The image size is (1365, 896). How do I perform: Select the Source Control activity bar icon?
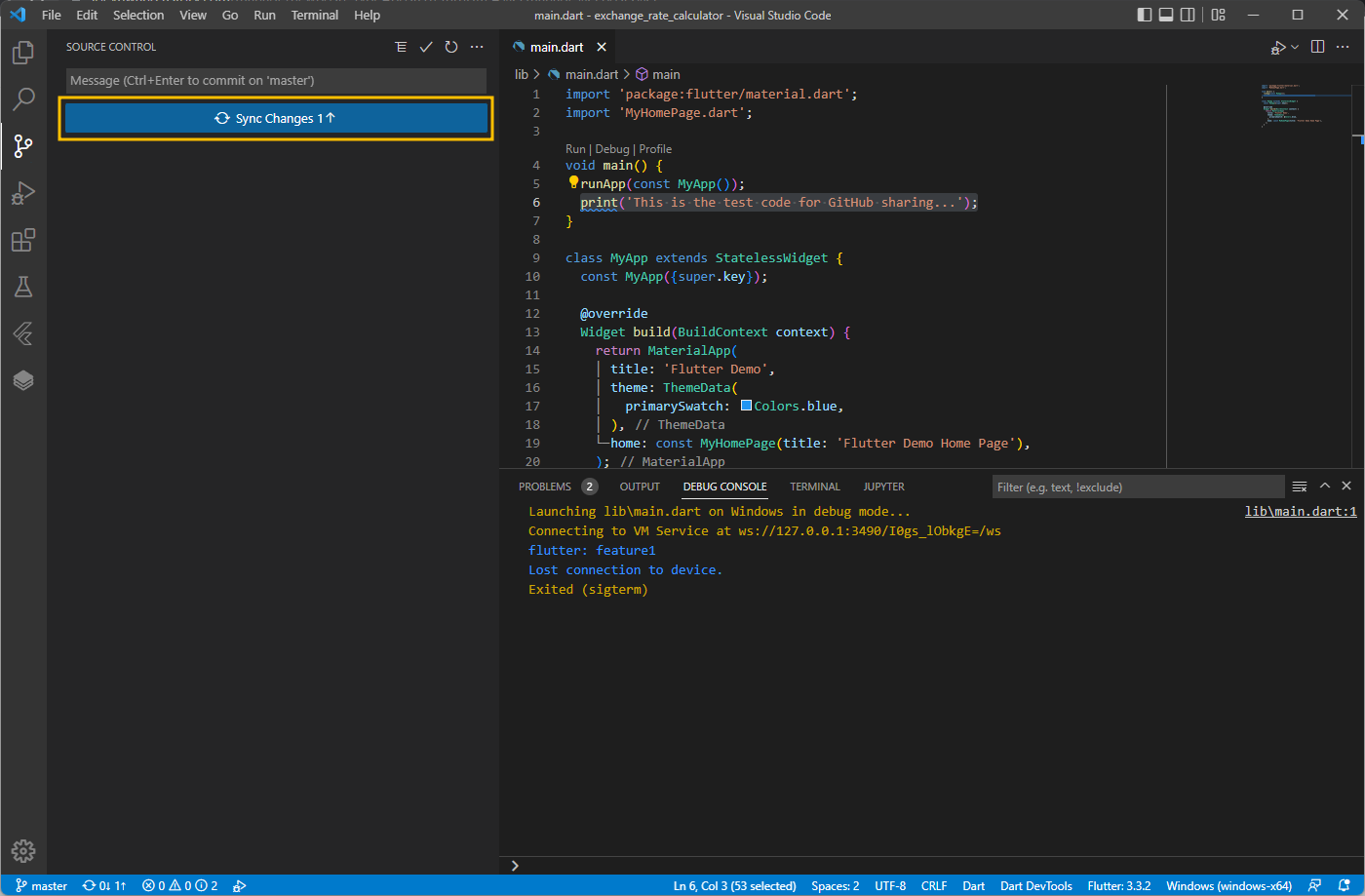[23, 146]
